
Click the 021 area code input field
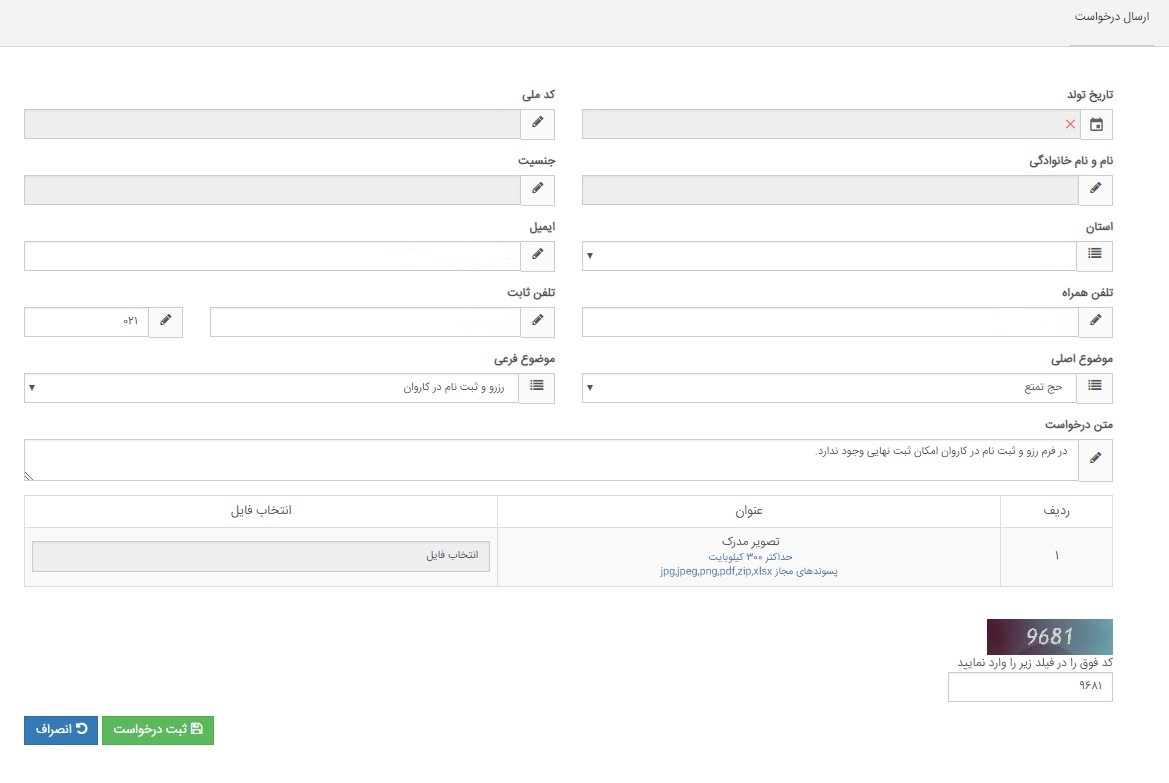pyautogui.click(x=86, y=322)
